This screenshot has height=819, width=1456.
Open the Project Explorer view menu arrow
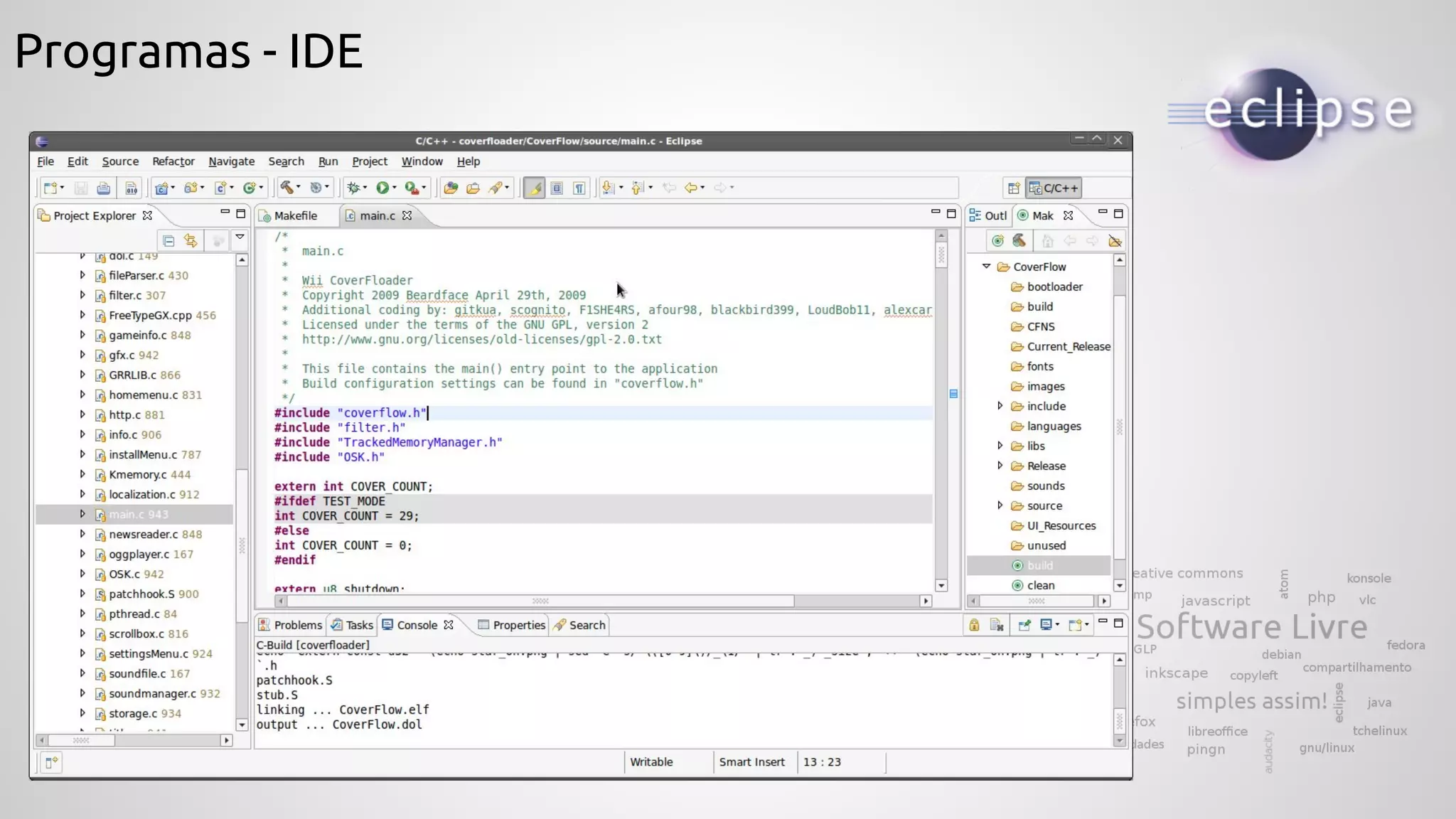pyautogui.click(x=240, y=237)
